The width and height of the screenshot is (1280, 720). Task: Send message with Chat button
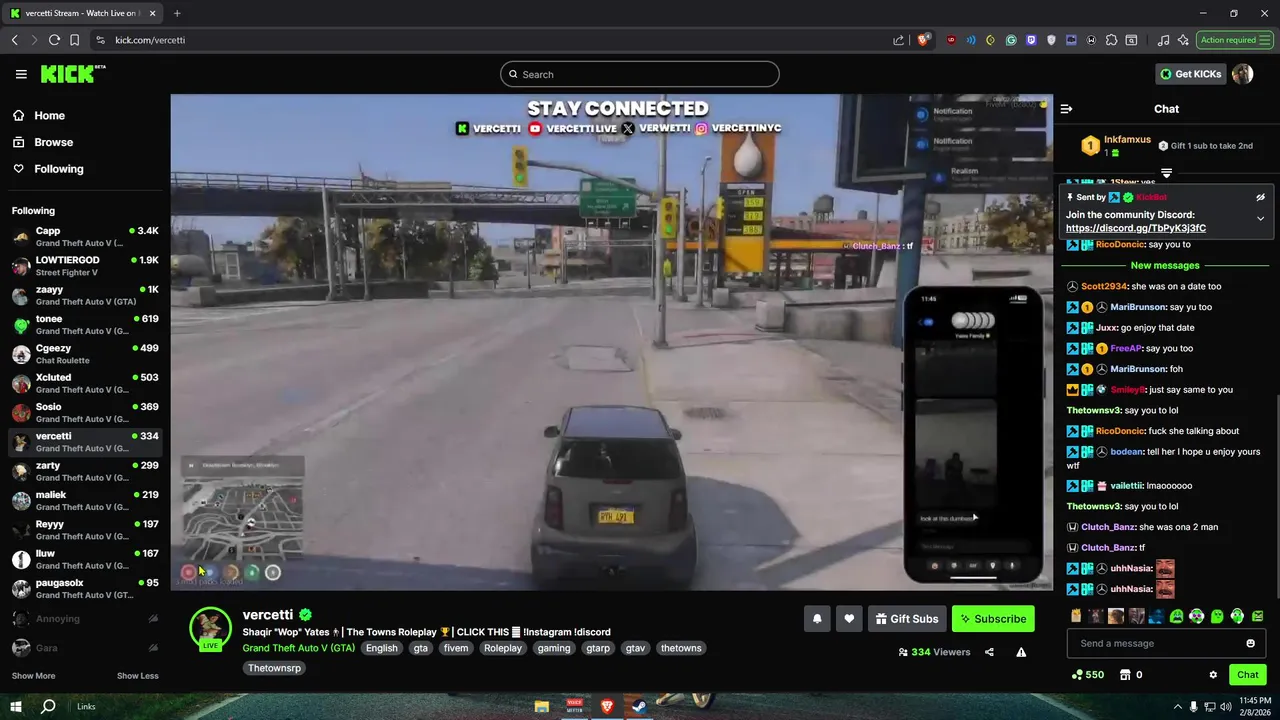tap(1248, 675)
